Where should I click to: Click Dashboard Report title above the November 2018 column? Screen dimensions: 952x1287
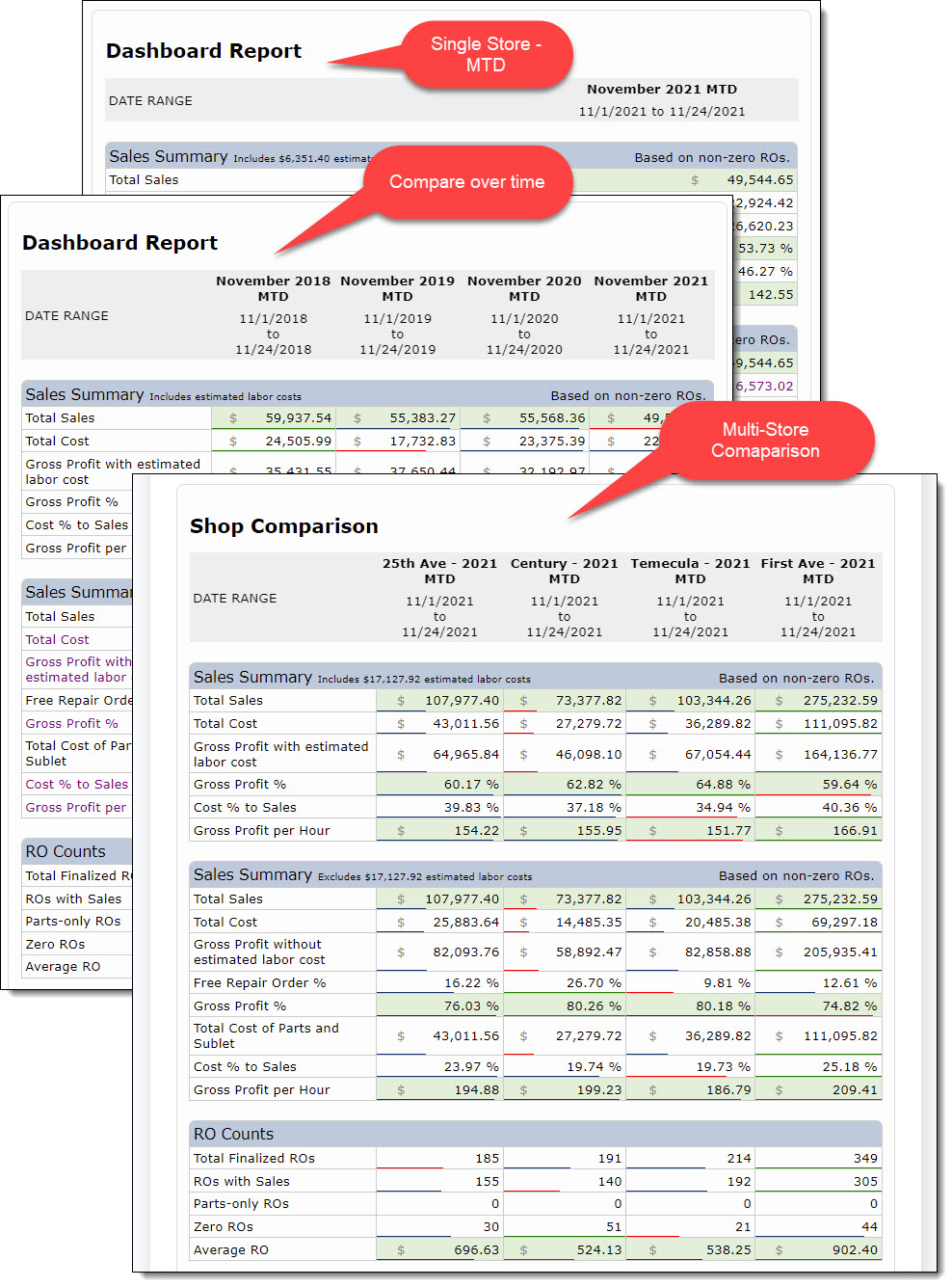119,243
